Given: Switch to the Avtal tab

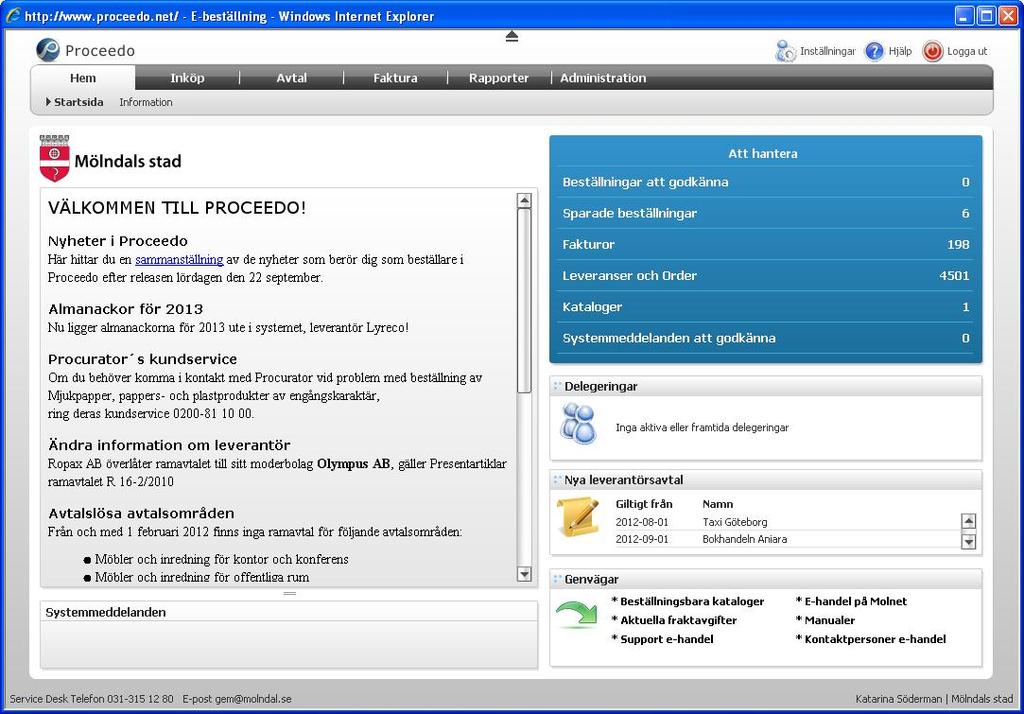Looking at the screenshot, I should tap(291, 78).
